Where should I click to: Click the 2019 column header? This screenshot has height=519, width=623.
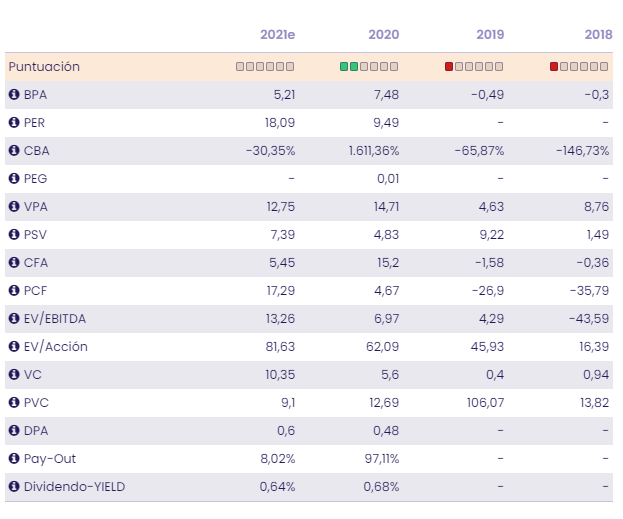pos(489,35)
